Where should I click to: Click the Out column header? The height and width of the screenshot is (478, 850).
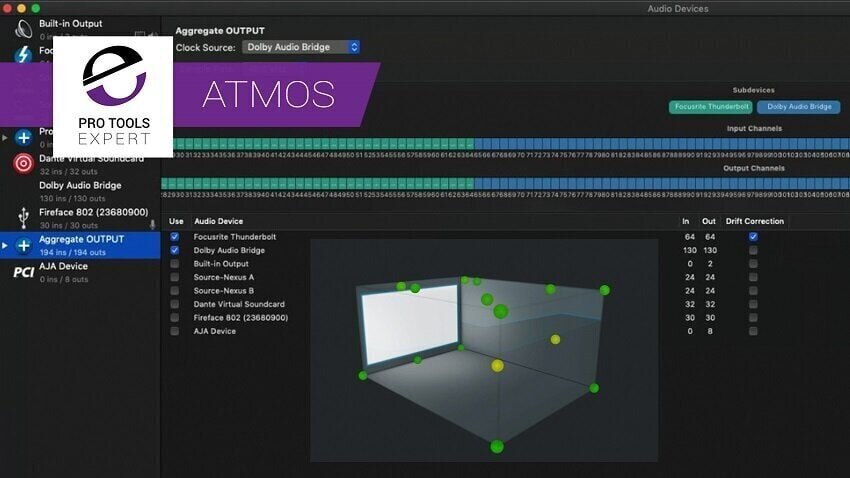(x=709, y=221)
